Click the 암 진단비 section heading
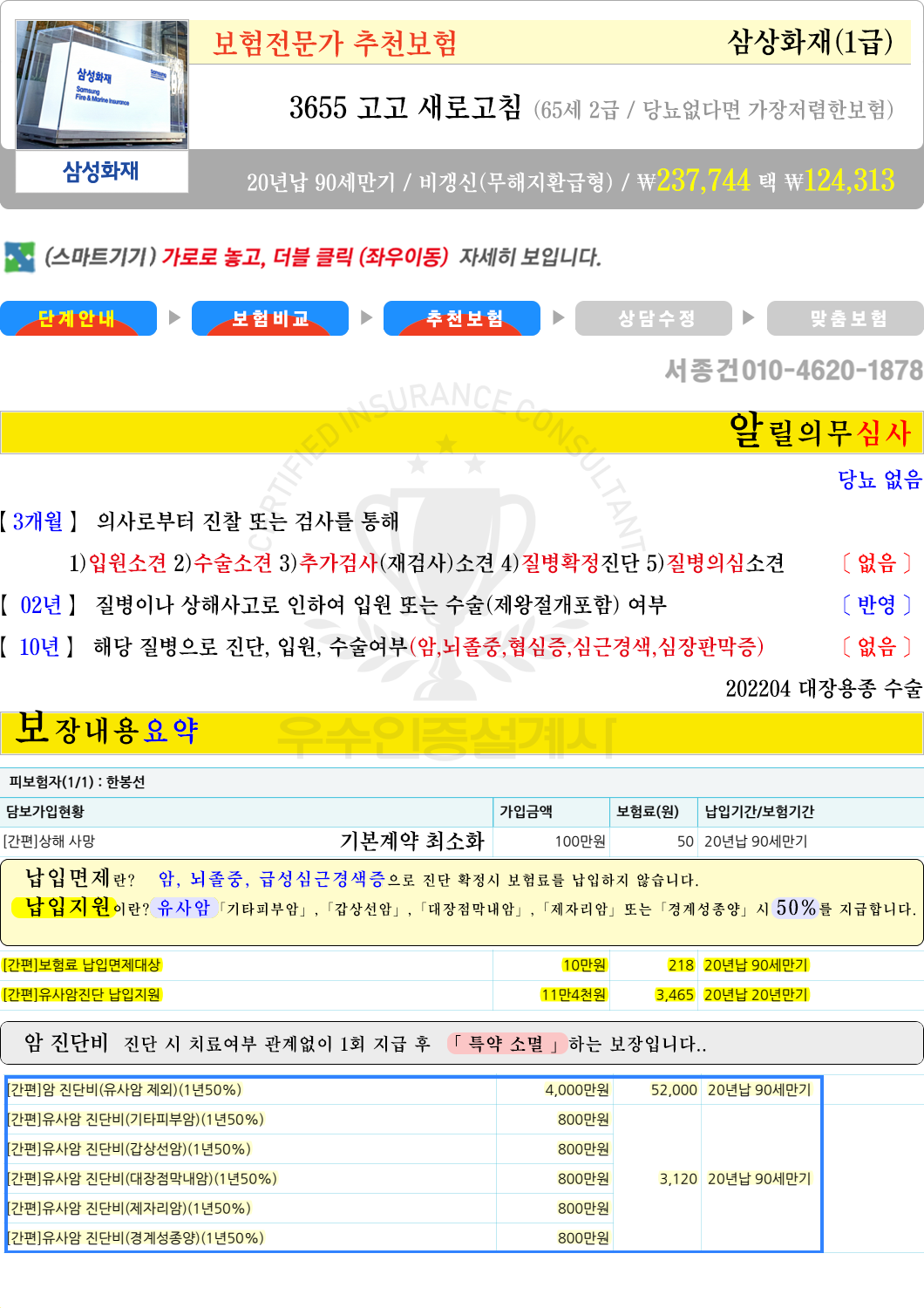Image resolution: width=924 pixels, height=1308 pixels. (x=66, y=1043)
